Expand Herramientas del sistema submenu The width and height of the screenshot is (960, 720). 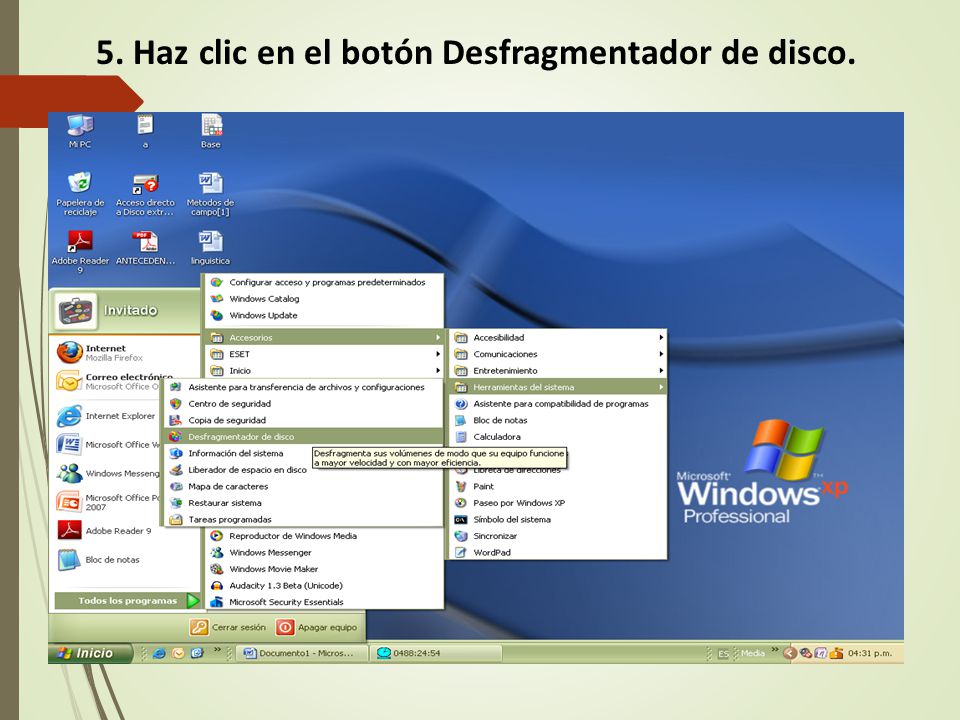558,387
